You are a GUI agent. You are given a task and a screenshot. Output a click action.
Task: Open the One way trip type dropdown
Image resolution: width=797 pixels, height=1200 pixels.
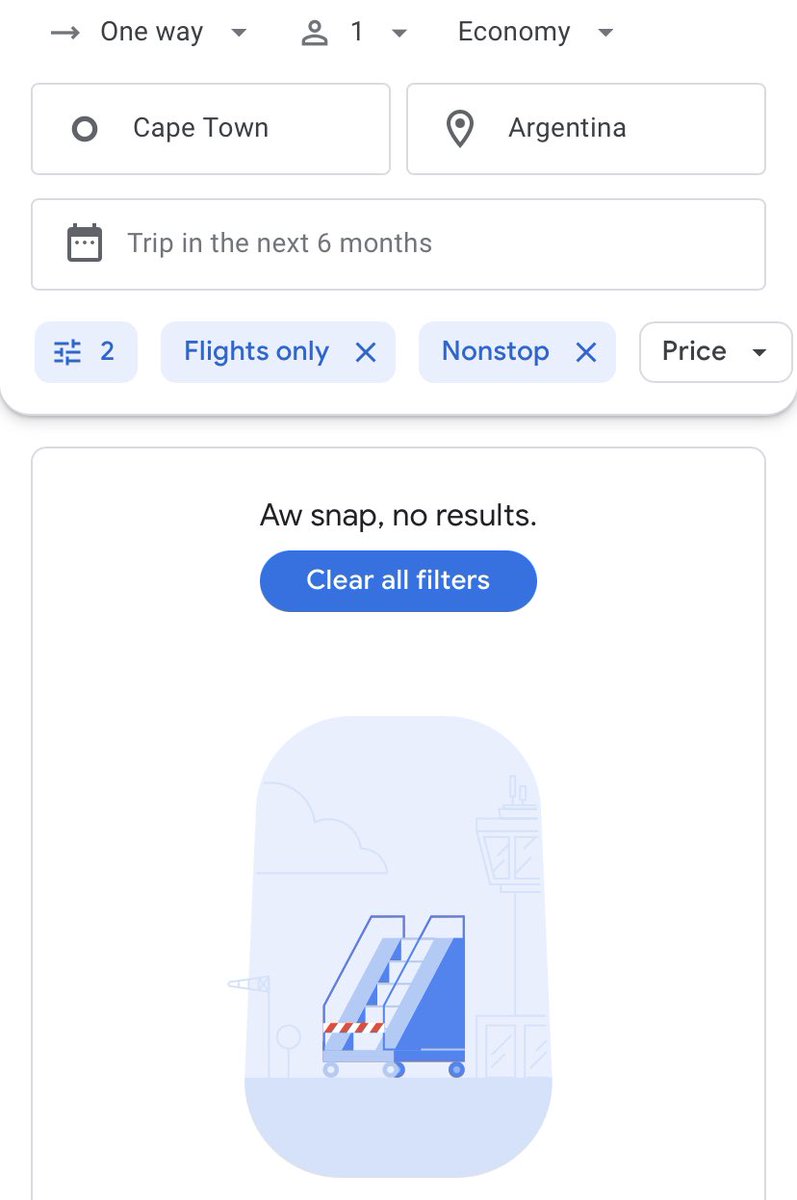(x=148, y=32)
